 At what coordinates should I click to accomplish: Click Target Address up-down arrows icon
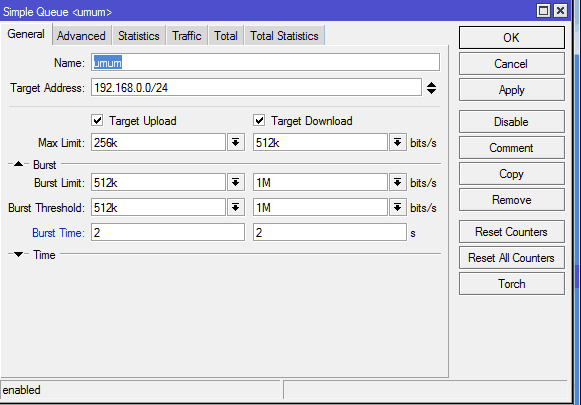point(431,88)
